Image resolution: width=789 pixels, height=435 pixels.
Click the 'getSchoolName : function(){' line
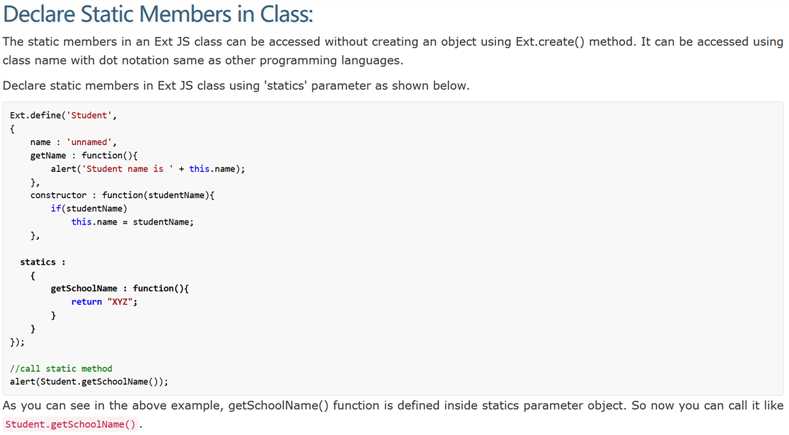pyautogui.click(x=120, y=288)
